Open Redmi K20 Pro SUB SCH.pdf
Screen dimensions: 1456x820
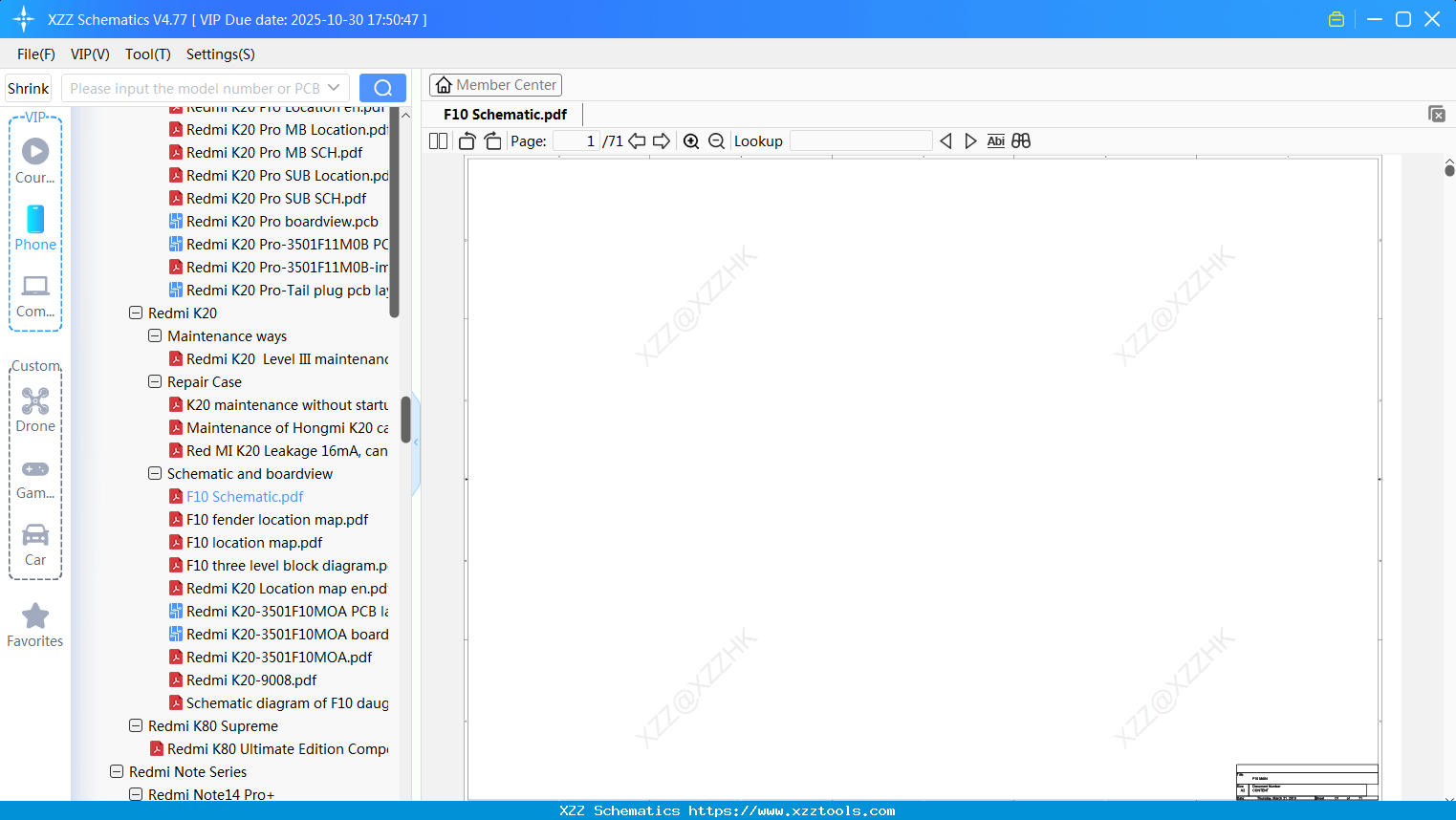click(276, 199)
